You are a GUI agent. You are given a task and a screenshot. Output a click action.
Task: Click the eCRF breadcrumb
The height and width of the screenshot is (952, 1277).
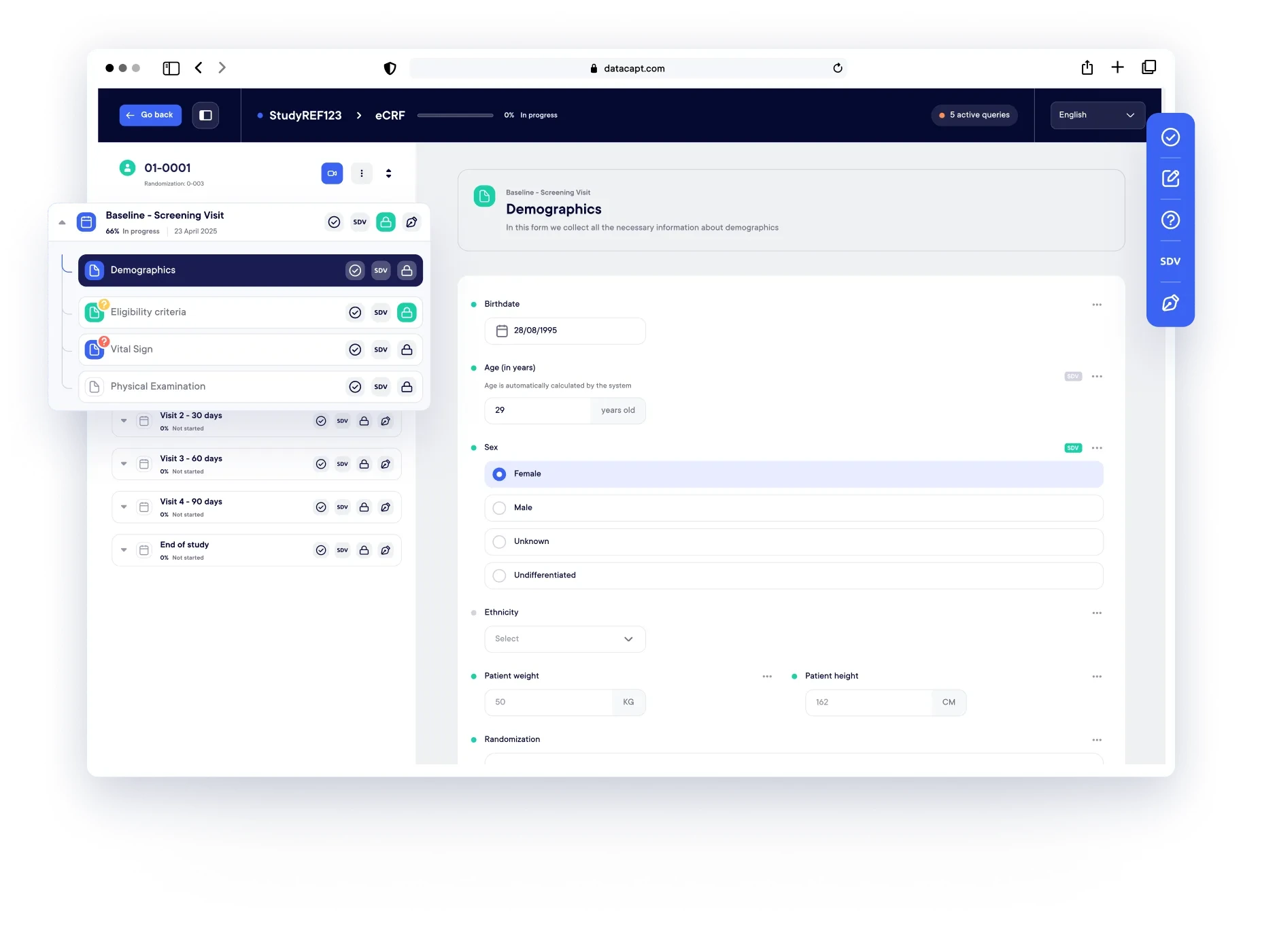[x=390, y=116]
